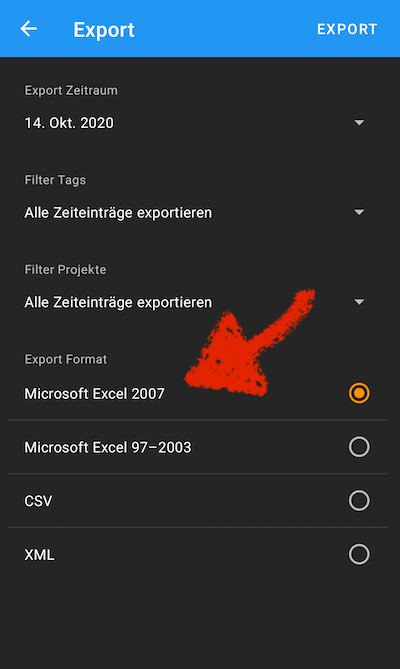Select the CSV radio button
The height and width of the screenshot is (669, 400).
tap(359, 500)
